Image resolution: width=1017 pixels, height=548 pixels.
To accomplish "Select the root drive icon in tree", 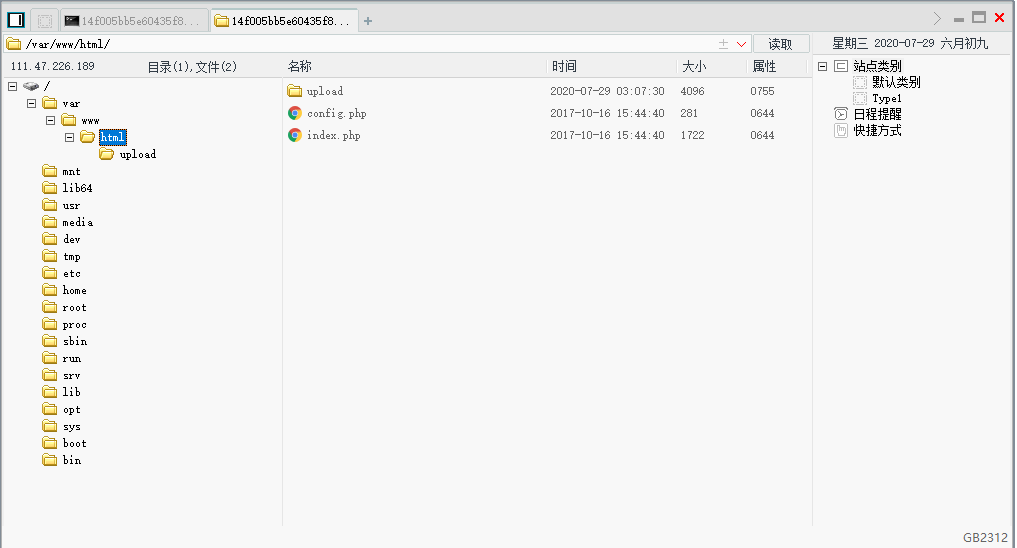I will point(30,86).
